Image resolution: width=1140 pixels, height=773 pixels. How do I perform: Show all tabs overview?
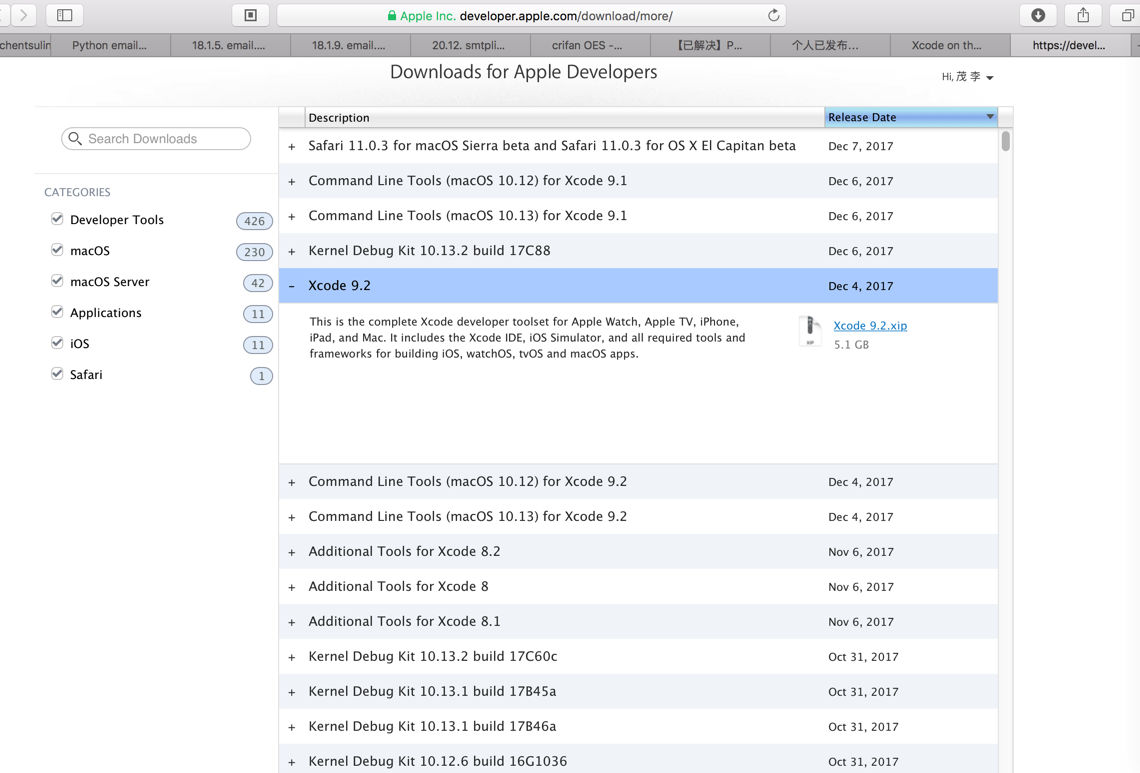coord(1127,15)
